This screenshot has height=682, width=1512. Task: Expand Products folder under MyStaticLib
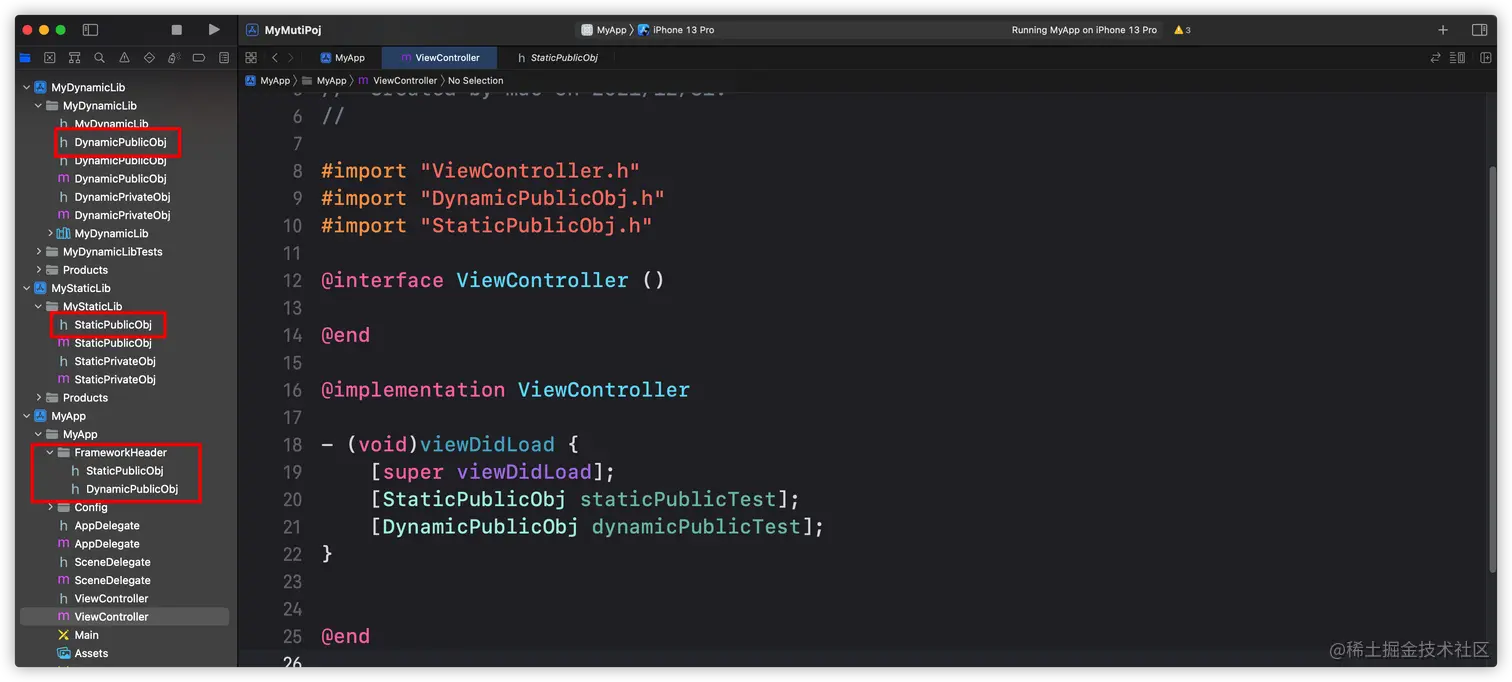click(39, 398)
